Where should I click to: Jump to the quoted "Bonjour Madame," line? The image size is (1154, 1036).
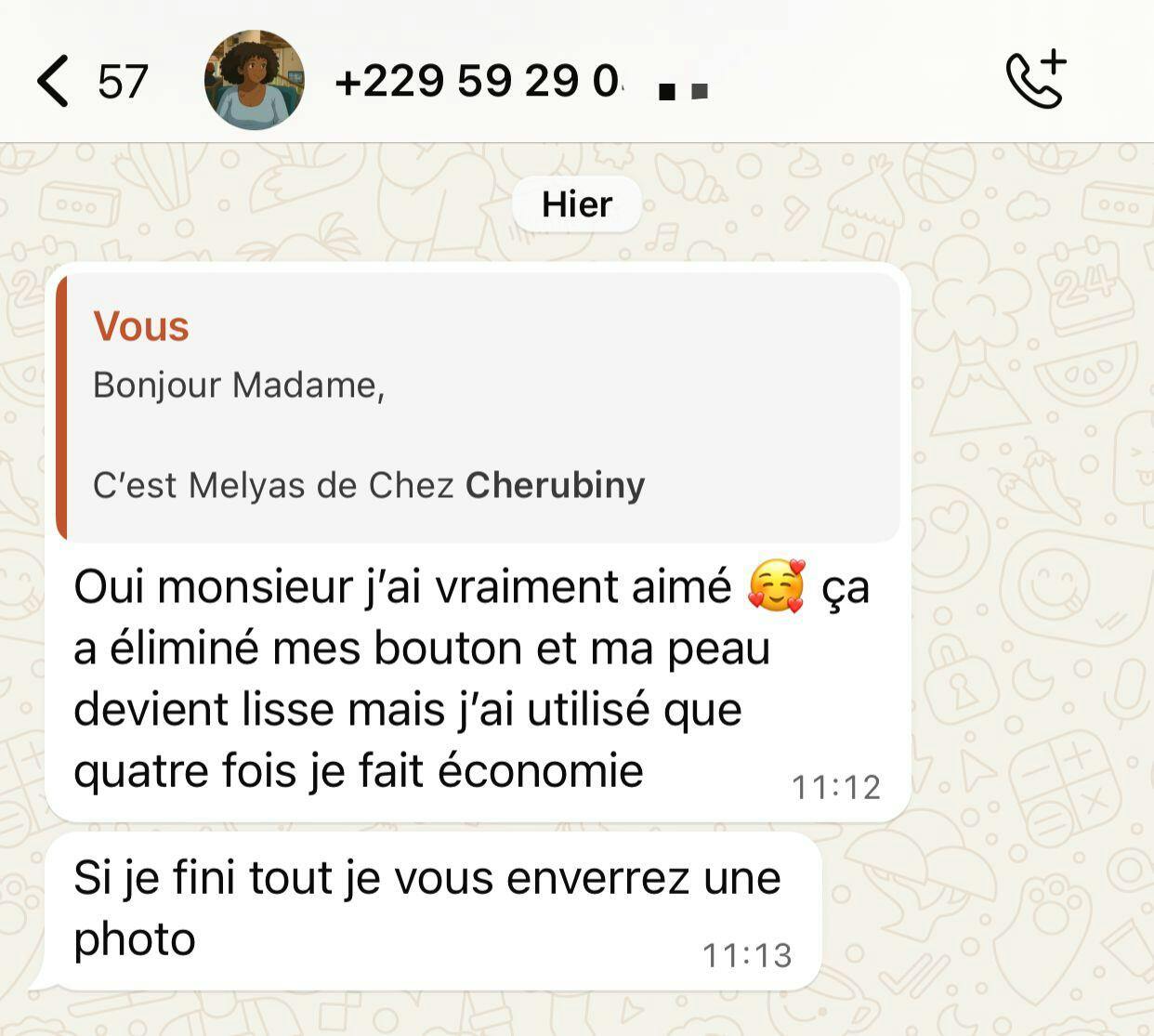click(239, 385)
